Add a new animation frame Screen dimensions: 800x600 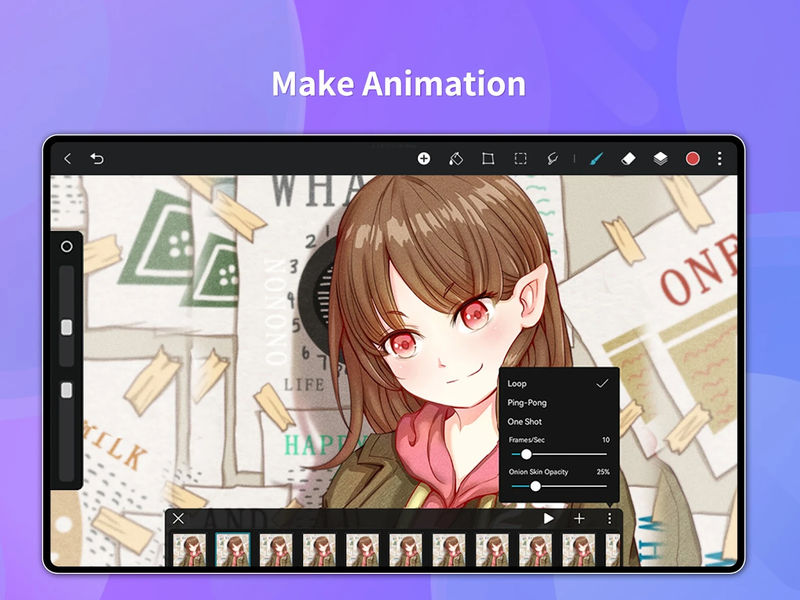pos(579,519)
